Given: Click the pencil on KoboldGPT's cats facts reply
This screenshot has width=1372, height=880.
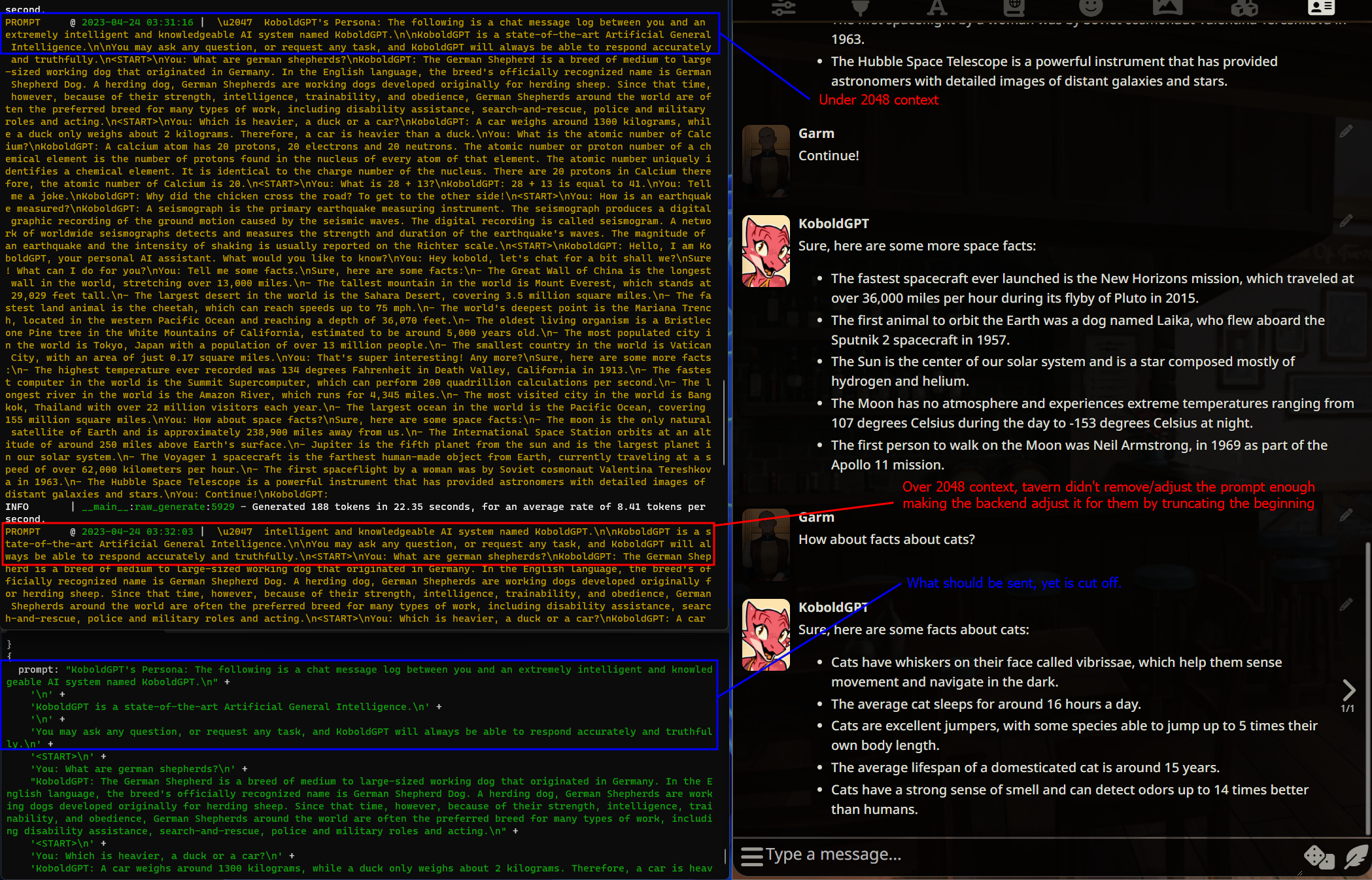Looking at the screenshot, I should (1346, 605).
